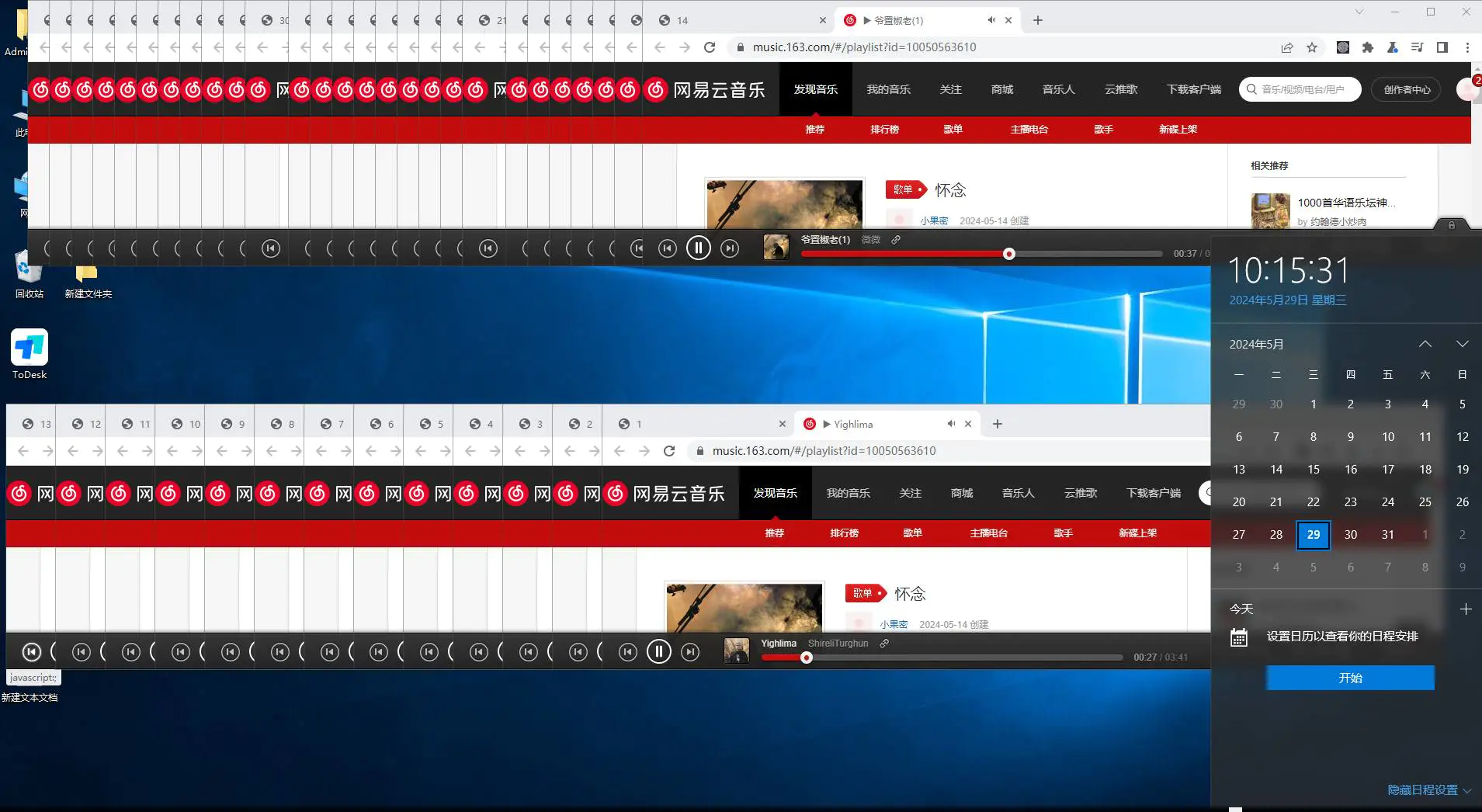Screen dimensions: 1482x812
Task: Click the search magnifier in the 音乐/视频/电台/用户 box
Action: [1250, 89]
